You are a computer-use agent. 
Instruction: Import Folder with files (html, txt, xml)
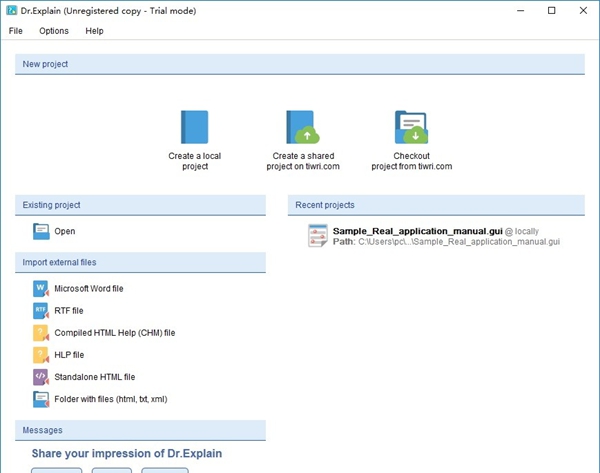(111, 399)
